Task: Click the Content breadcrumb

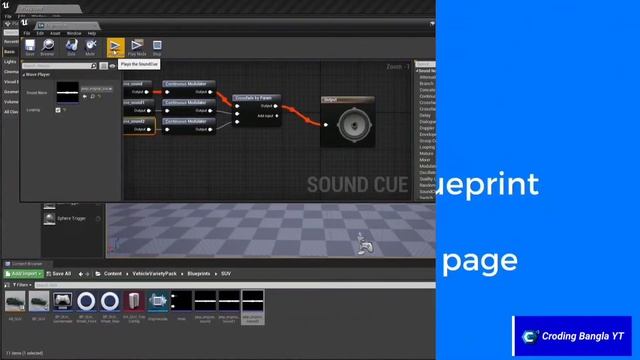Action: pyautogui.click(x=113, y=274)
